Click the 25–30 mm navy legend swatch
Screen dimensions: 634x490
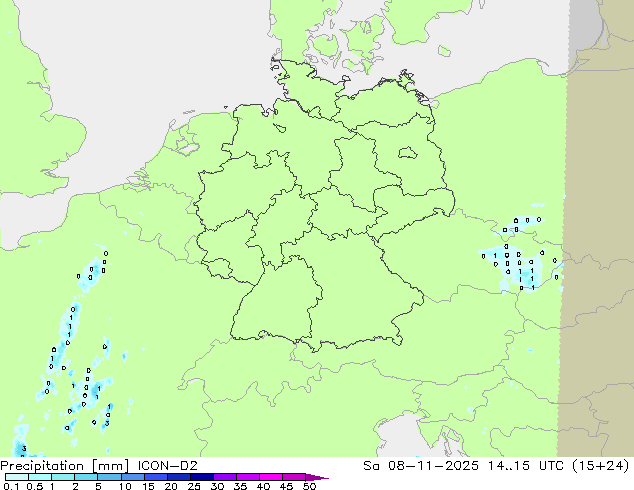[201, 477]
